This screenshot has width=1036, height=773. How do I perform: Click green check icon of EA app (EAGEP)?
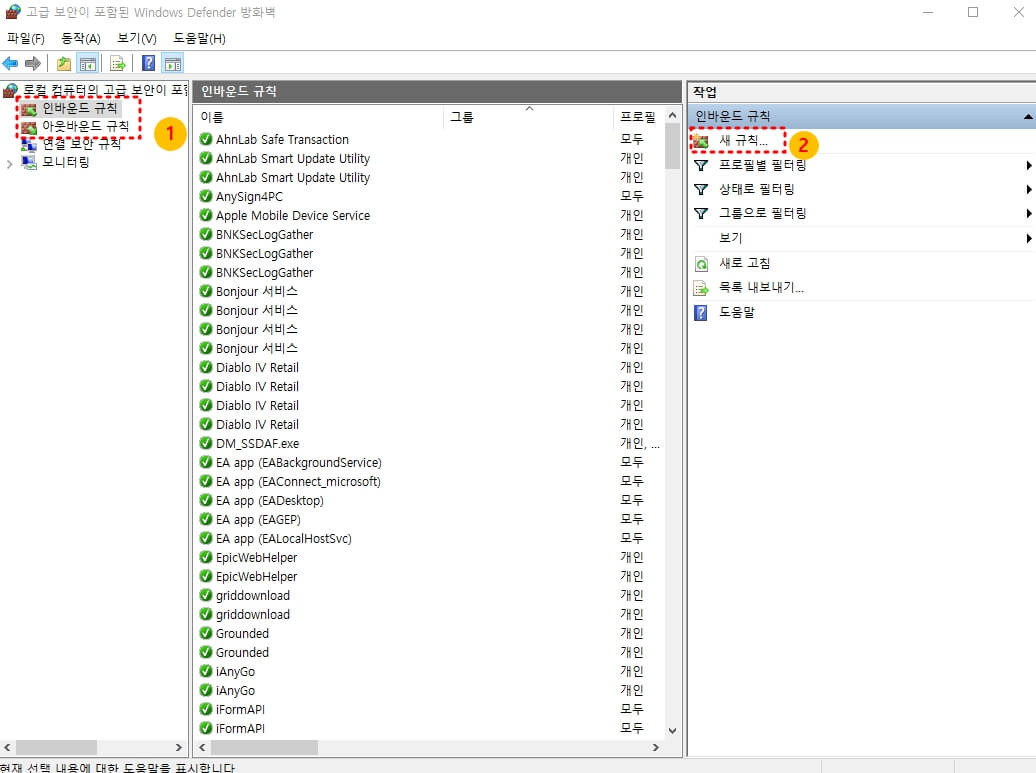click(205, 520)
